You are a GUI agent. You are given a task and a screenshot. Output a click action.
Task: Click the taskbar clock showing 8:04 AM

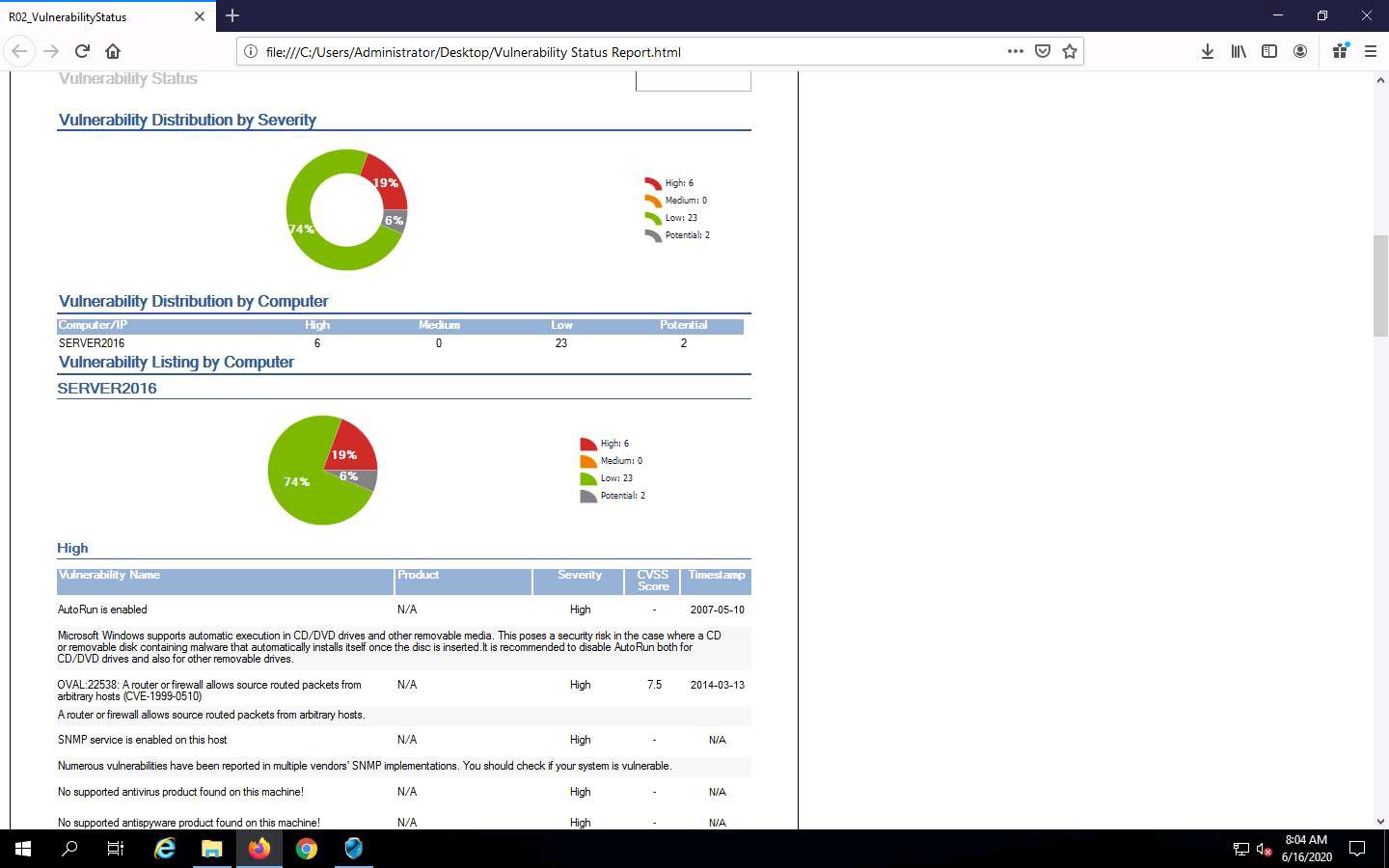[x=1306, y=849]
